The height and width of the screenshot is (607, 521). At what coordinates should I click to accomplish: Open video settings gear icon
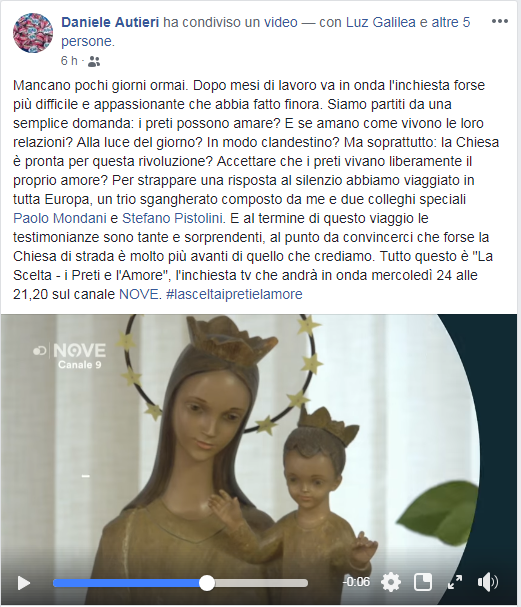(391, 582)
